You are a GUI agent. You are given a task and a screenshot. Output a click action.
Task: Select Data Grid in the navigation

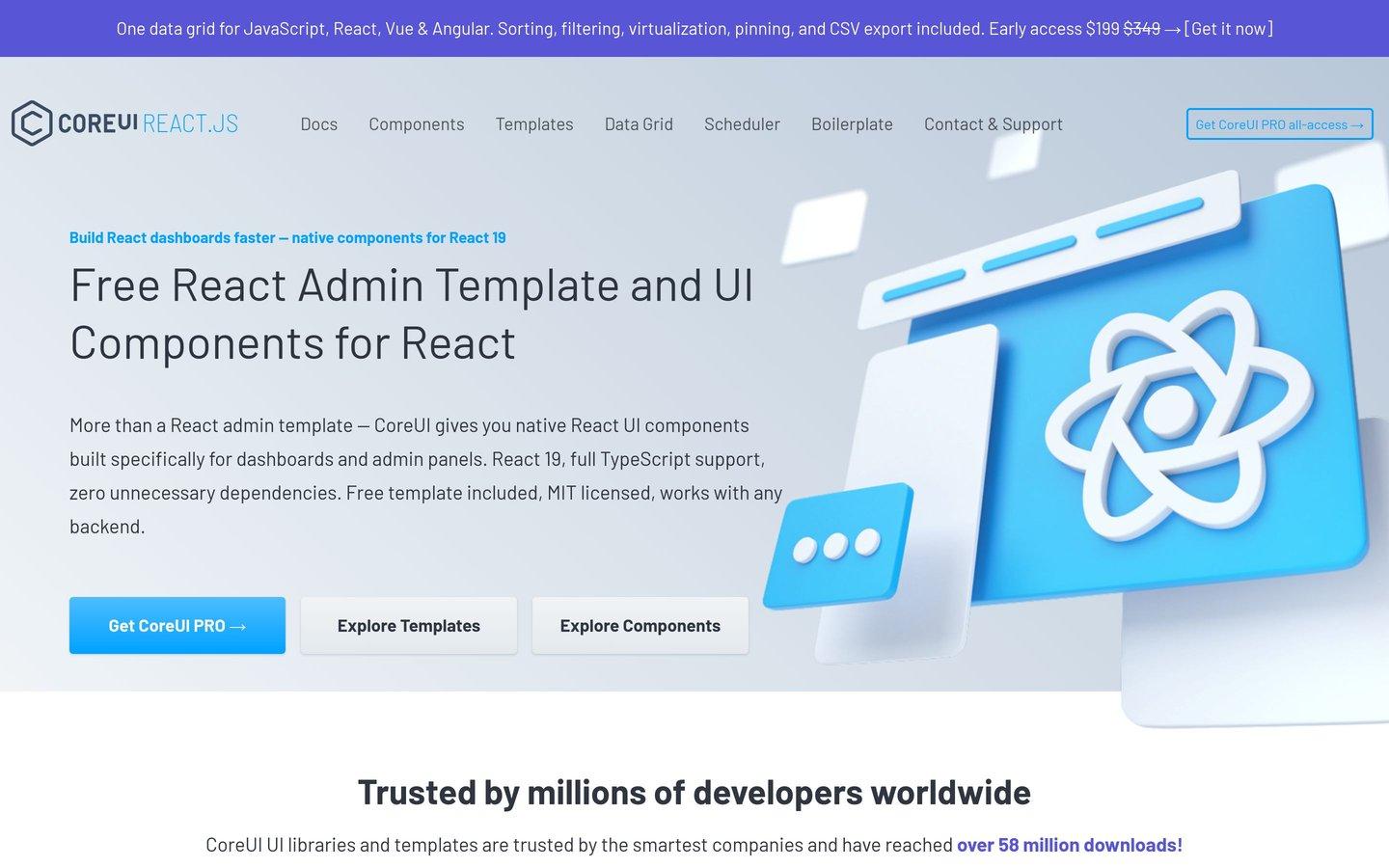(x=639, y=124)
